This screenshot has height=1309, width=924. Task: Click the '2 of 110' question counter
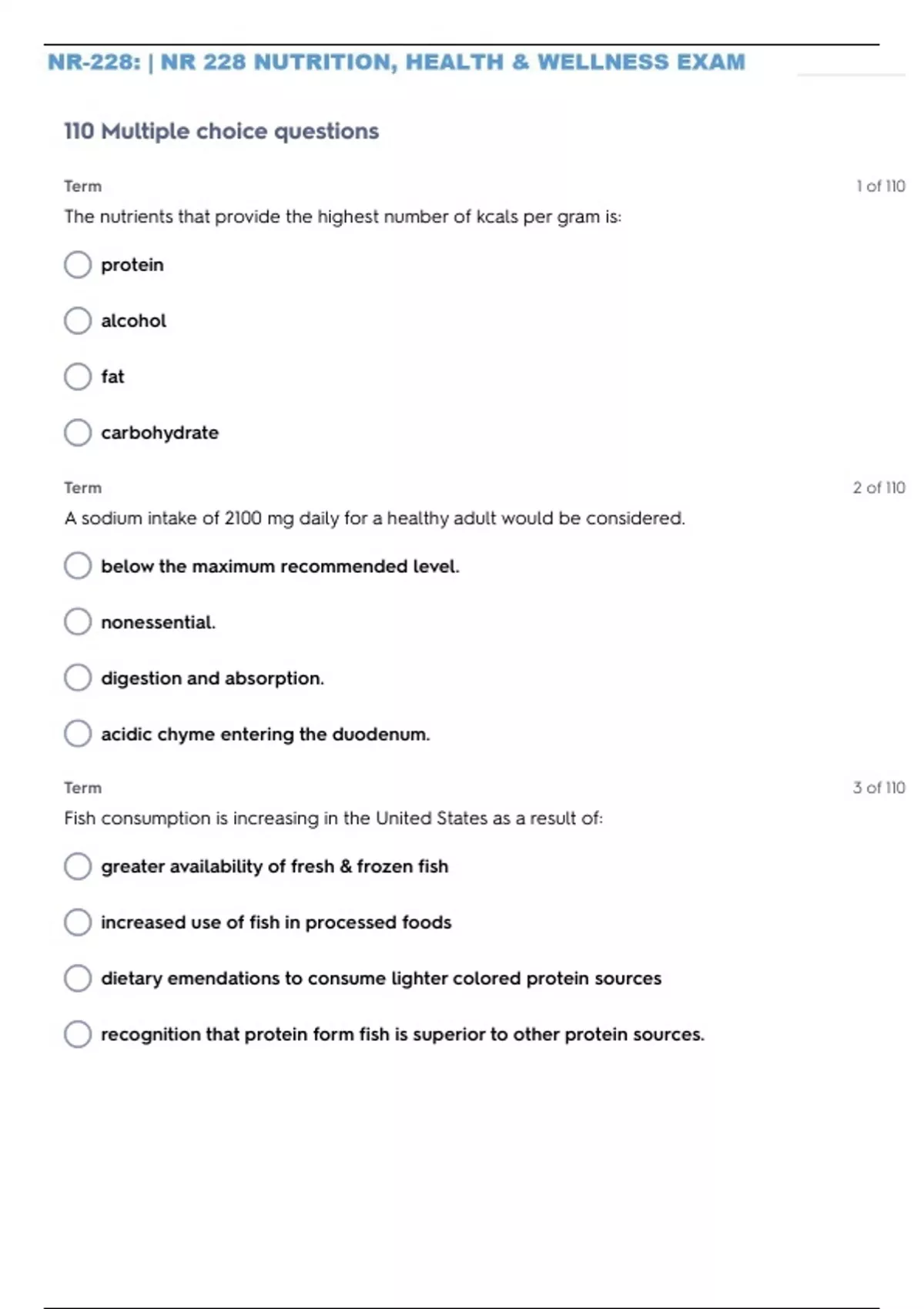879,487
